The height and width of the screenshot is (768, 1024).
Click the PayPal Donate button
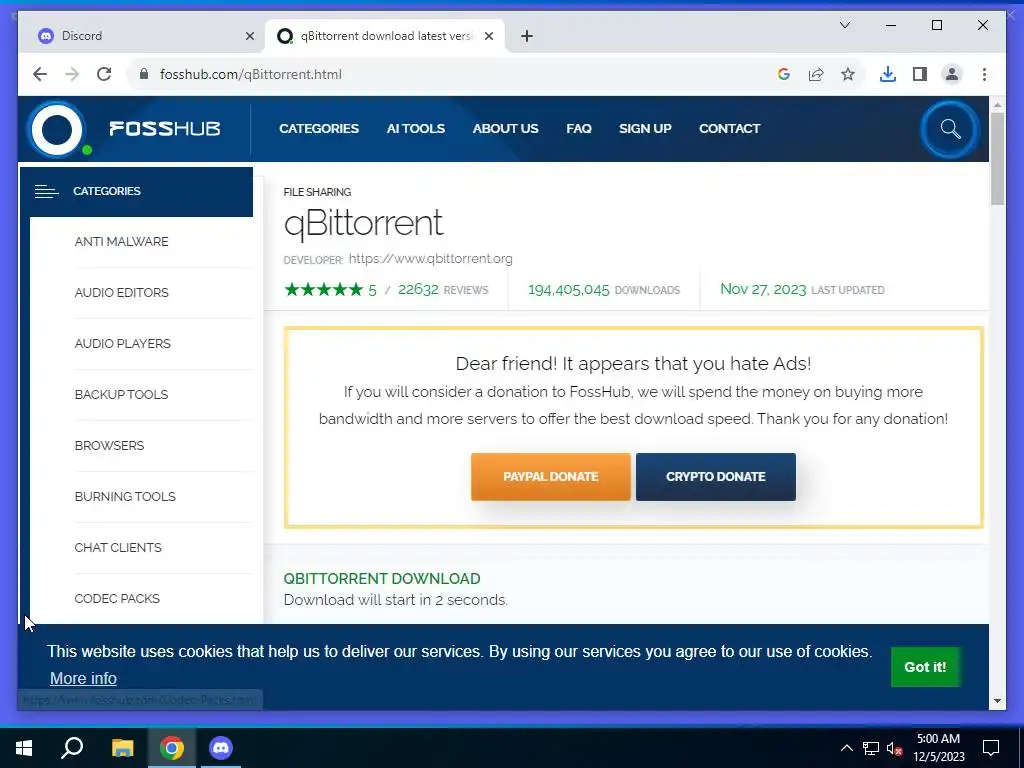click(551, 477)
